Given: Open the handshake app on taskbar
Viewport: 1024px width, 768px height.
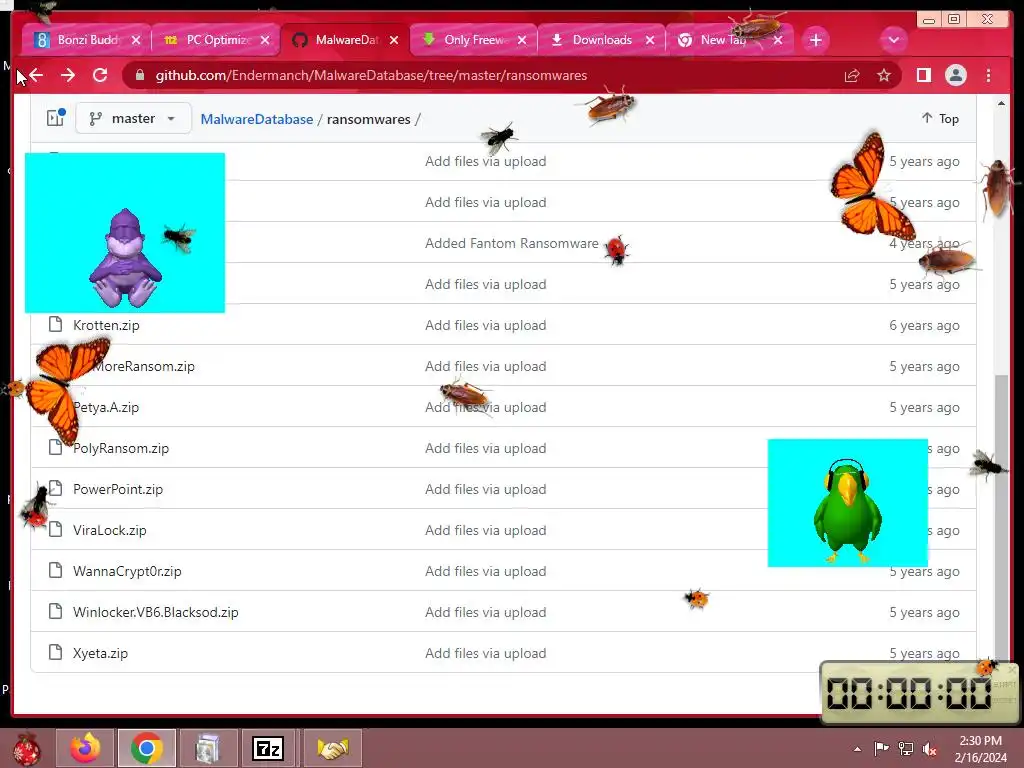Looking at the screenshot, I should [332, 748].
